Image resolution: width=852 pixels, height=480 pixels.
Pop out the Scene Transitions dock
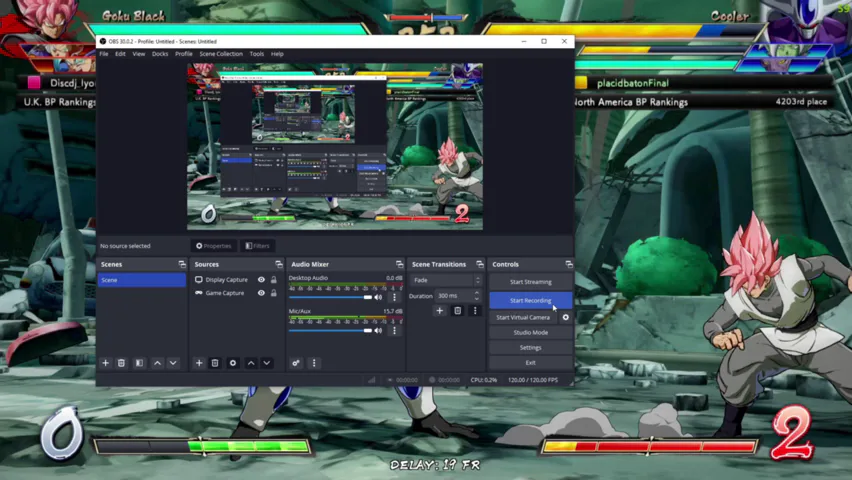tap(479, 264)
